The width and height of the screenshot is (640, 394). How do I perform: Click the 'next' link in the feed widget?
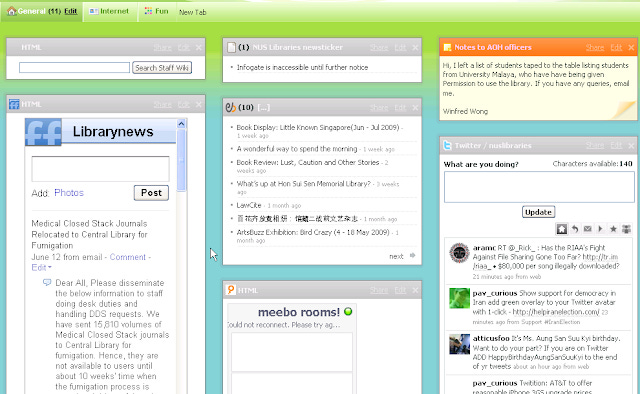[396, 256]
